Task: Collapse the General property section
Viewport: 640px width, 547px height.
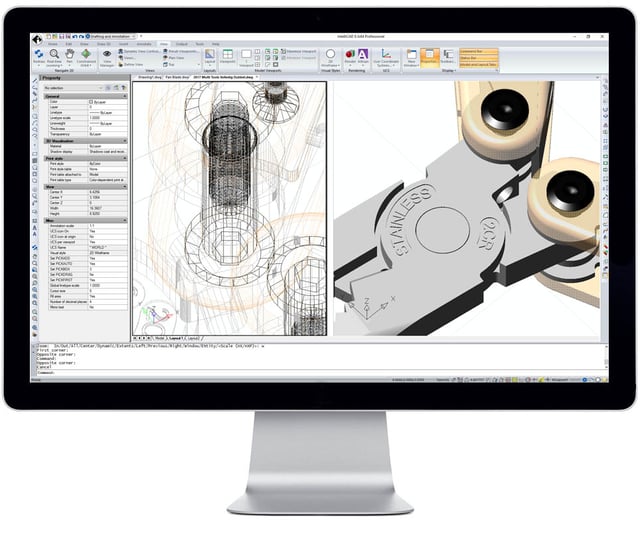Action: pos(124,96)
